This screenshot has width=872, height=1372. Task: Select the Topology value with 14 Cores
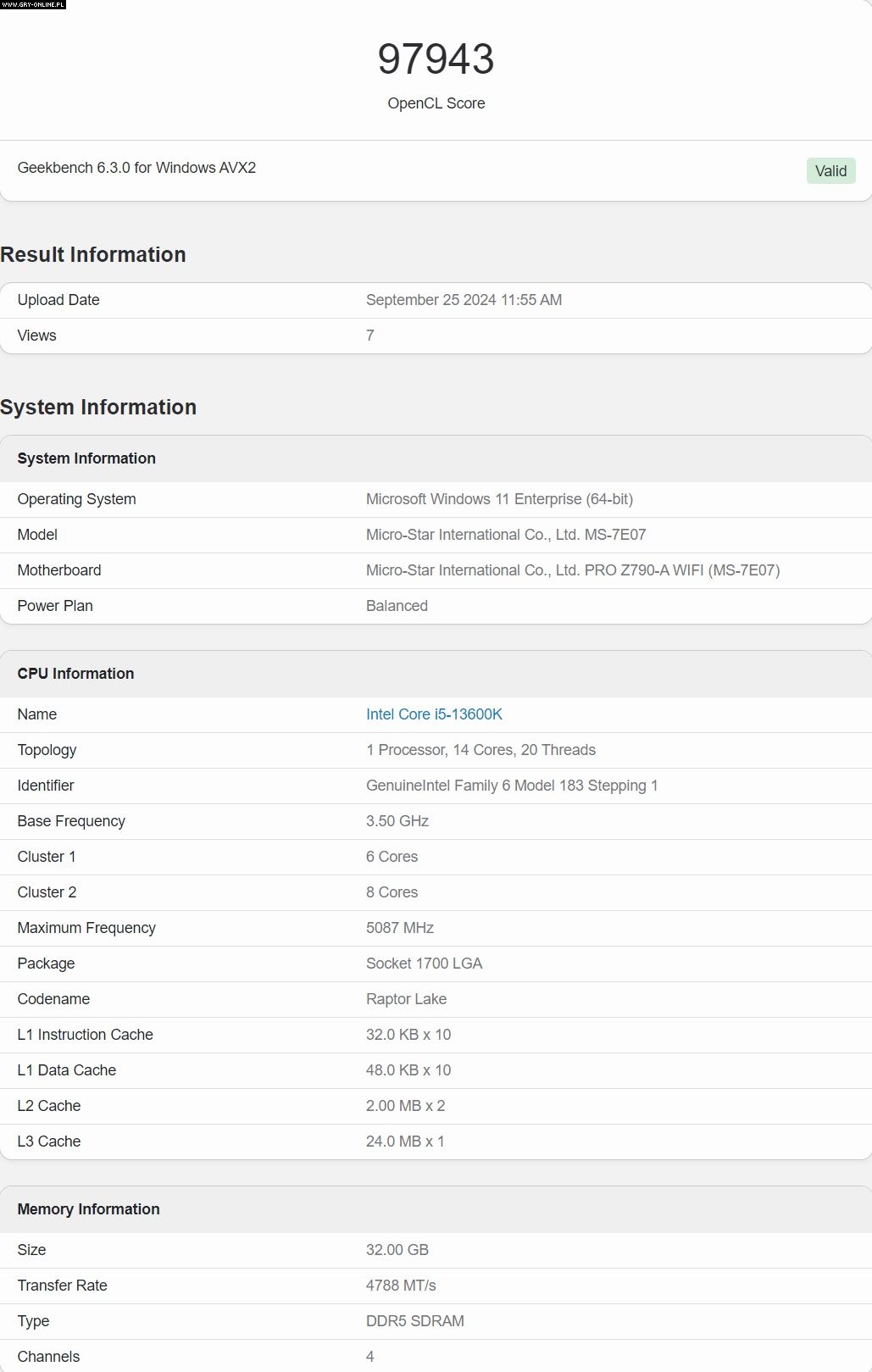480,750
